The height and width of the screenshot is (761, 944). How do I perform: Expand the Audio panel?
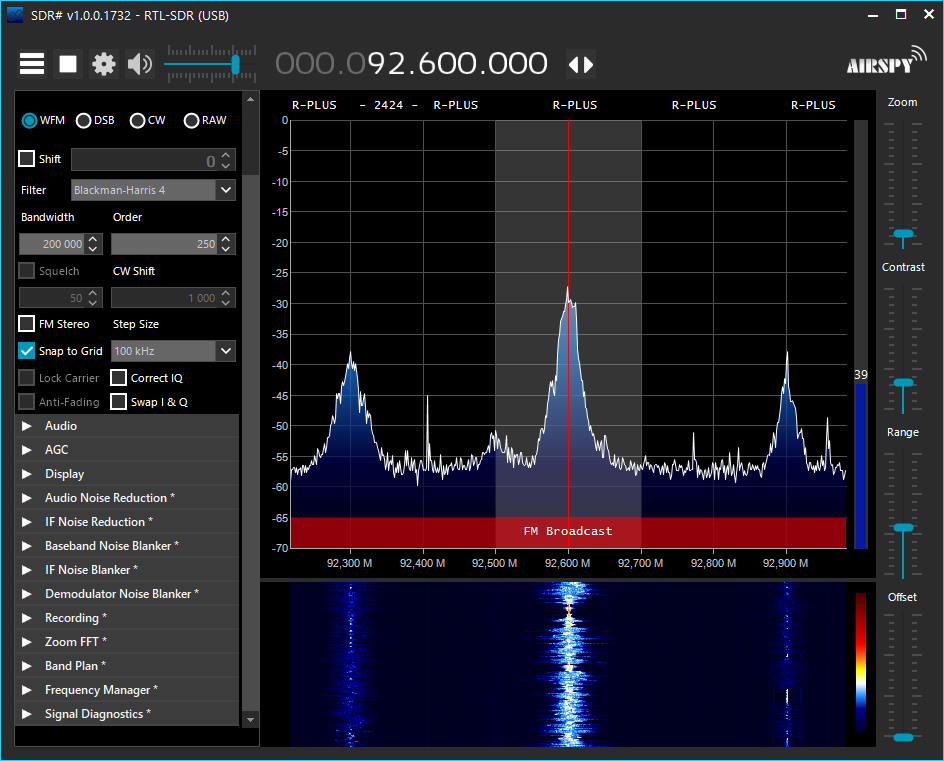[x=126, y=426]
